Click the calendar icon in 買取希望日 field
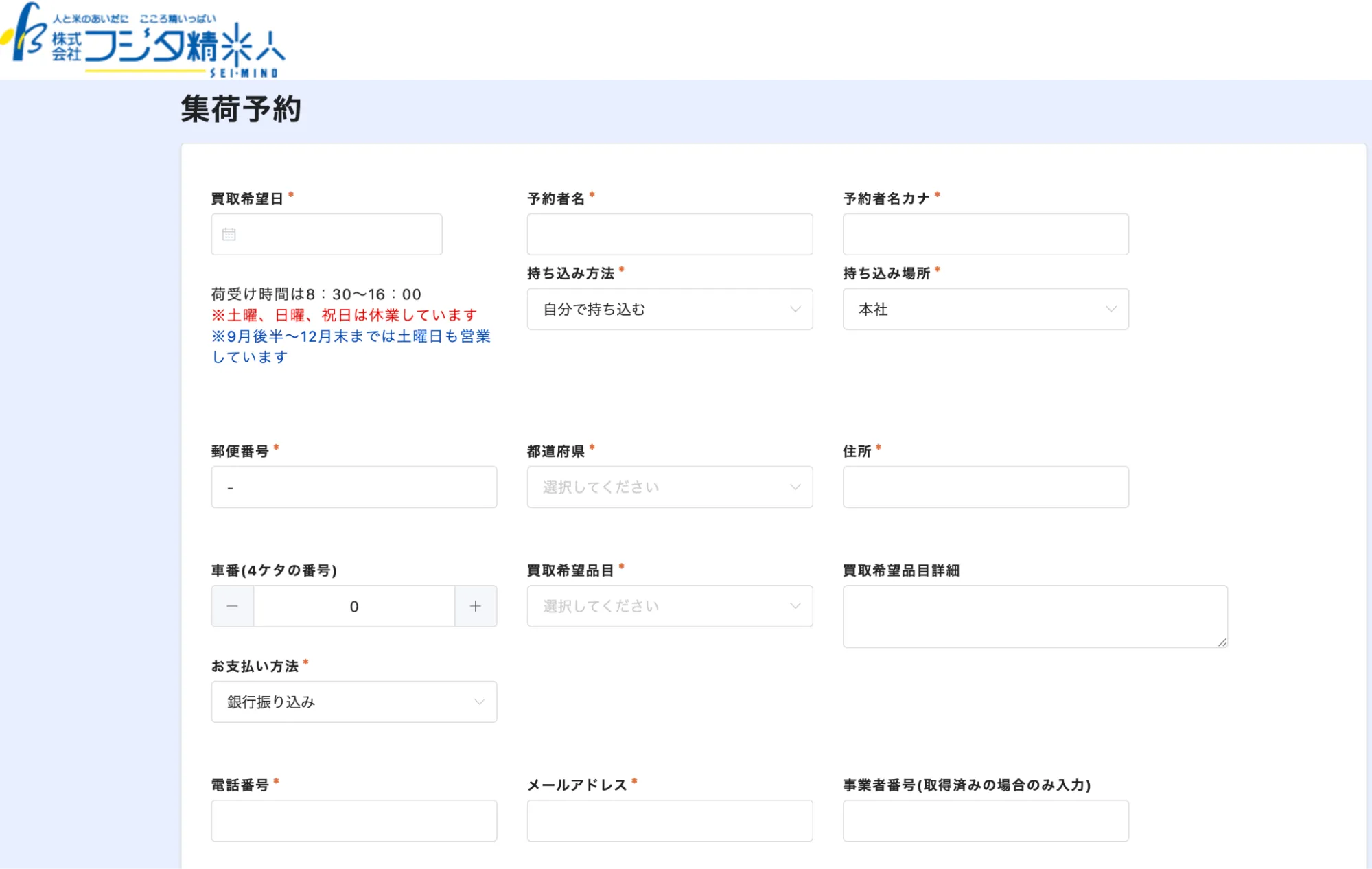This screenshot has height=869, width=1372. pos(229,235)
